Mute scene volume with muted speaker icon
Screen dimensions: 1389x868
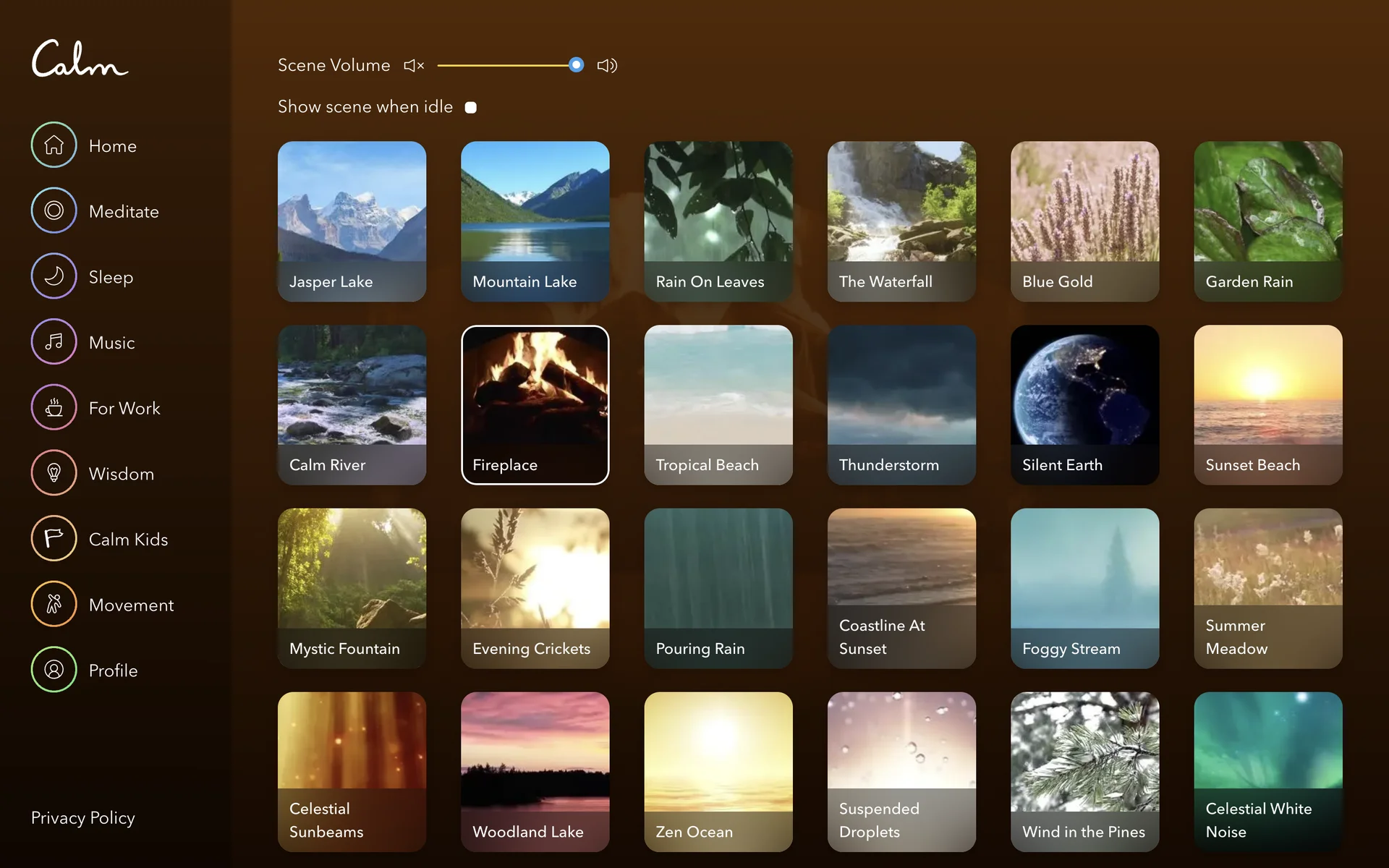click(414, 66)
